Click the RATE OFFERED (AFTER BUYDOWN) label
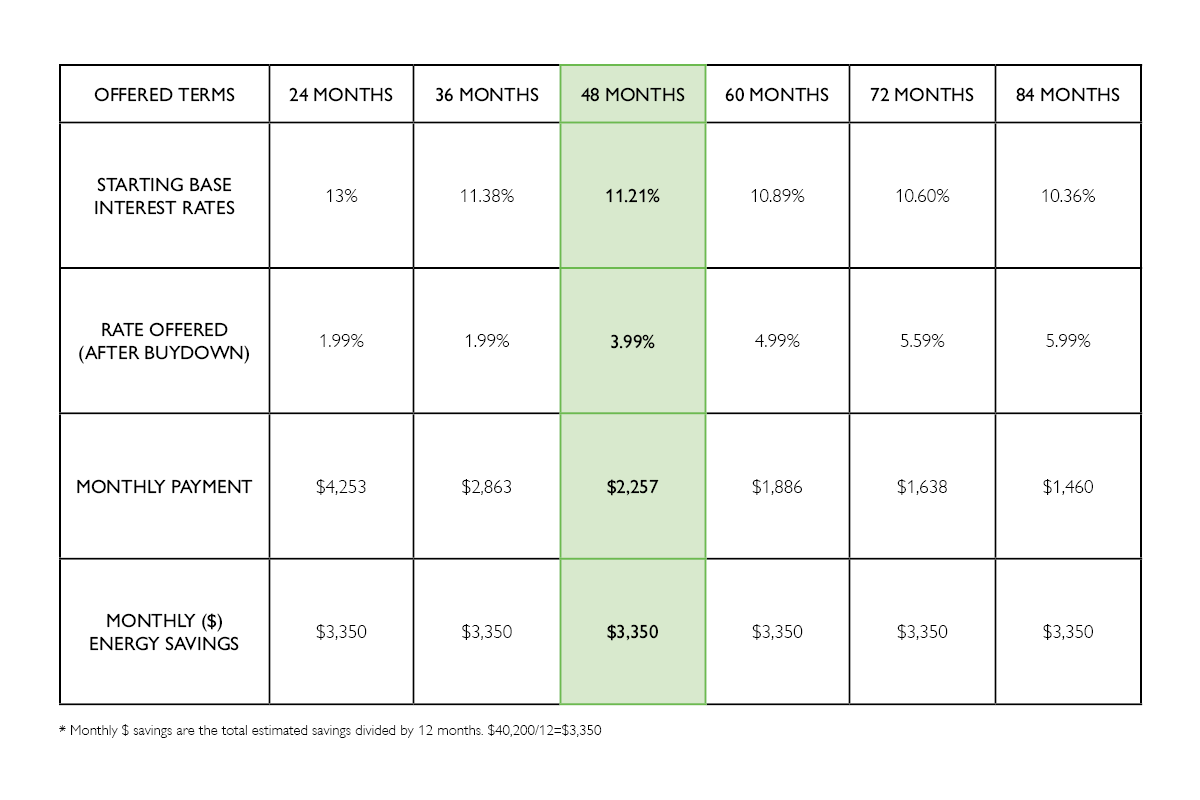The width and height of the screenshot is (1200, 800). [165, 341]
